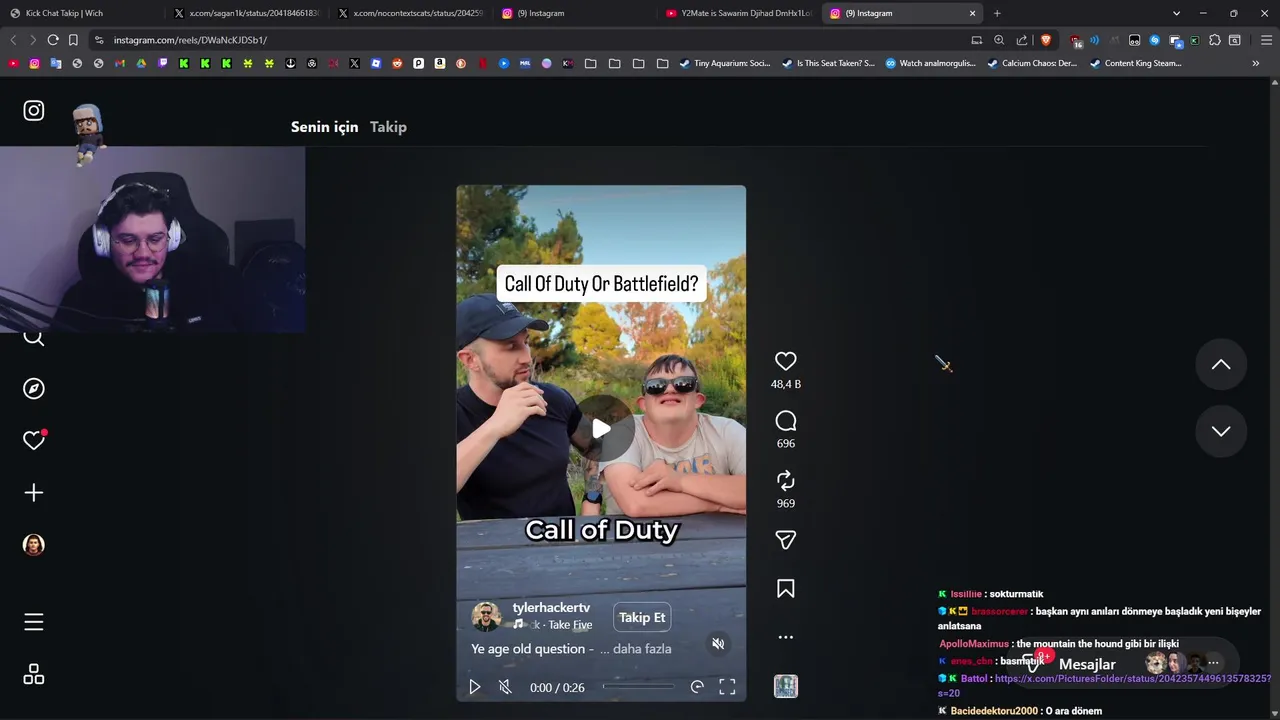
Task: Open the Tiny Aquarium bookmark
Action: 725,63
